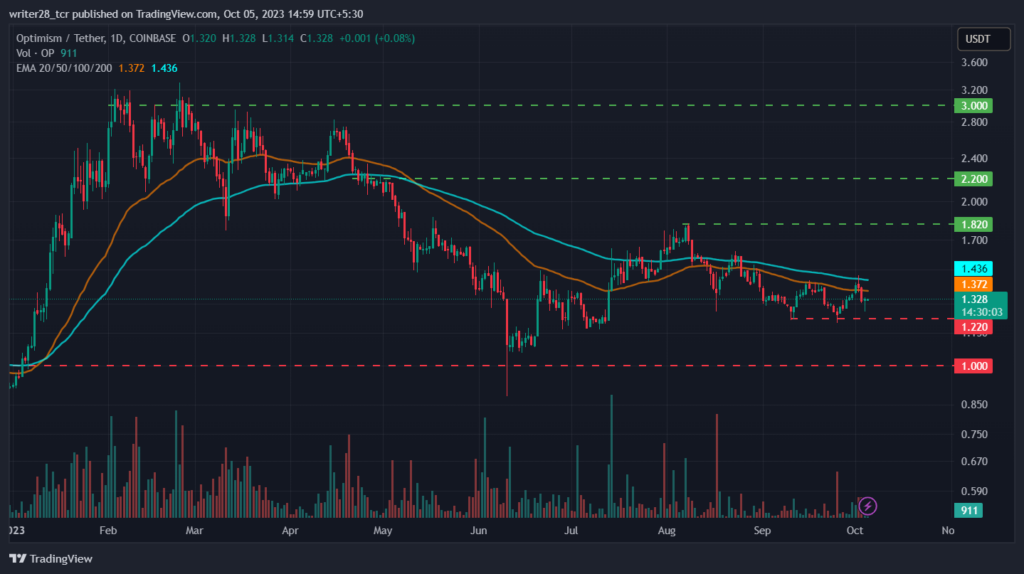Click the Aug label on time axis
Image resolution: width=1024 pixels, height=574 pixels.
point(667,530)
